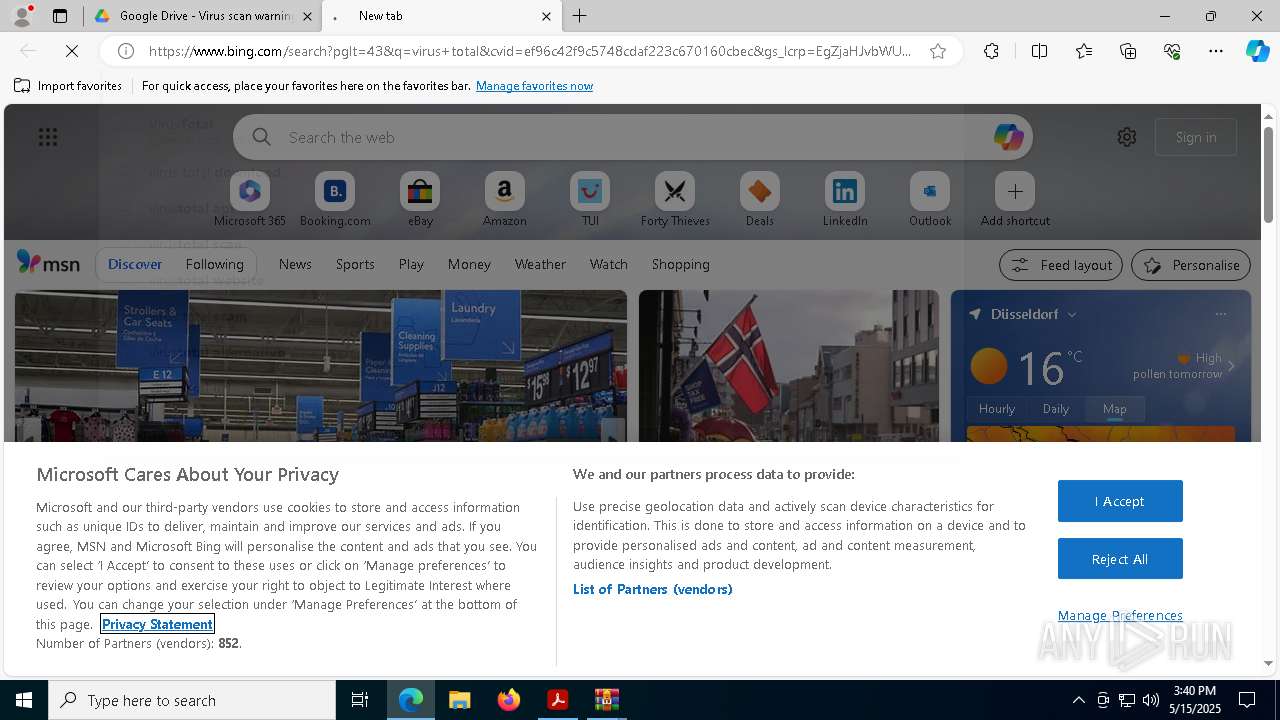Open the Collections icon
Image resolution: width=1280 pixels, height=720 pixels.
[x=1128, y=51]
